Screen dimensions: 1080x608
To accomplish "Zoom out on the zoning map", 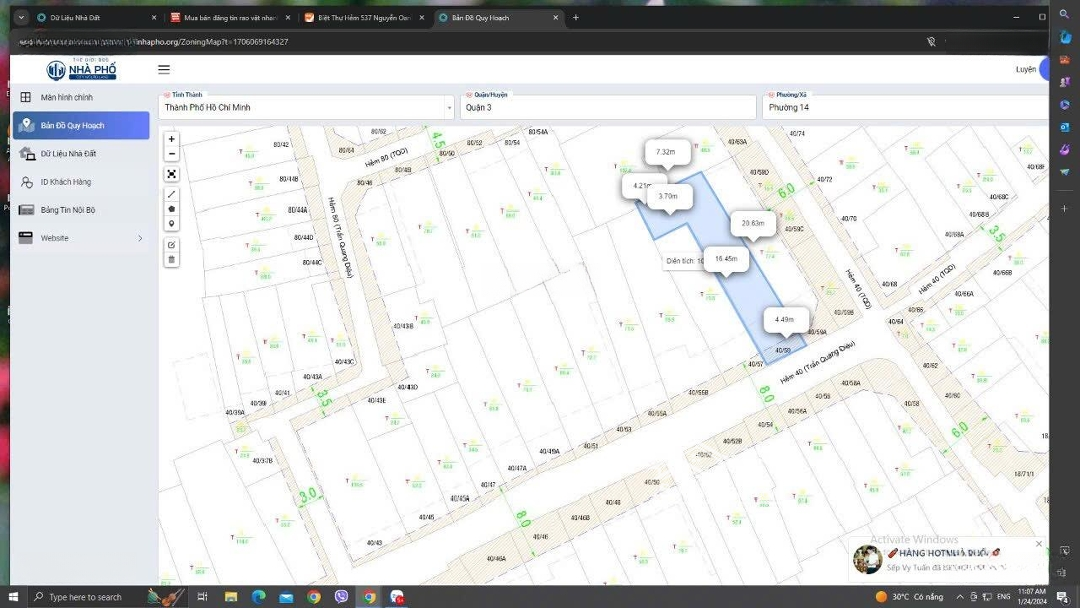I will (x=172, y=154).
